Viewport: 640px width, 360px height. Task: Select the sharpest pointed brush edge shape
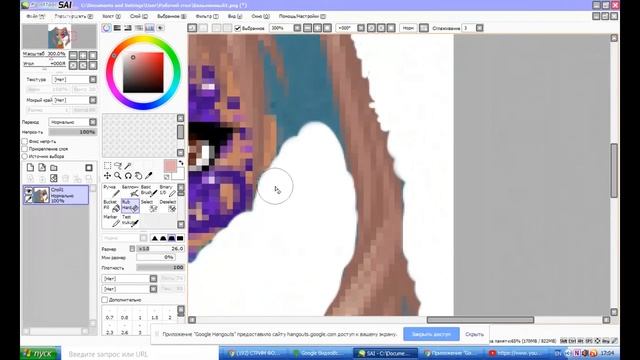click(x=155, y=238)
